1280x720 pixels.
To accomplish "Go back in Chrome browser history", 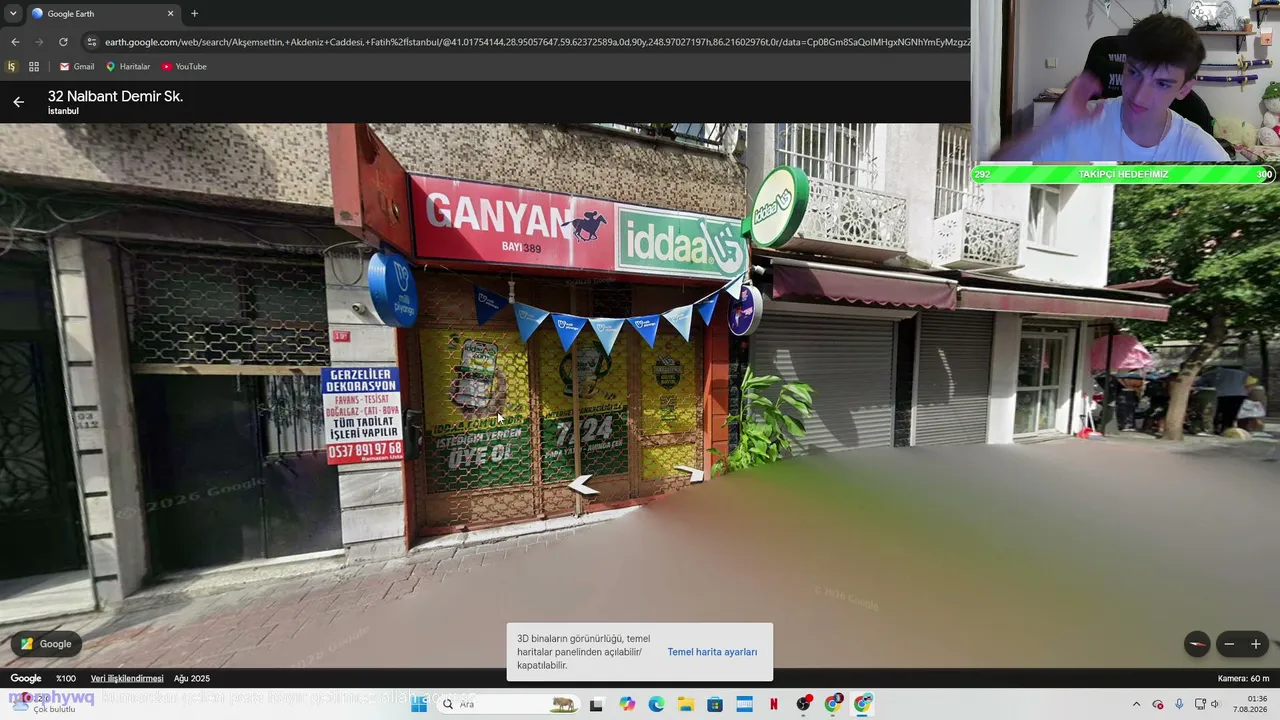I will point(15,42).
